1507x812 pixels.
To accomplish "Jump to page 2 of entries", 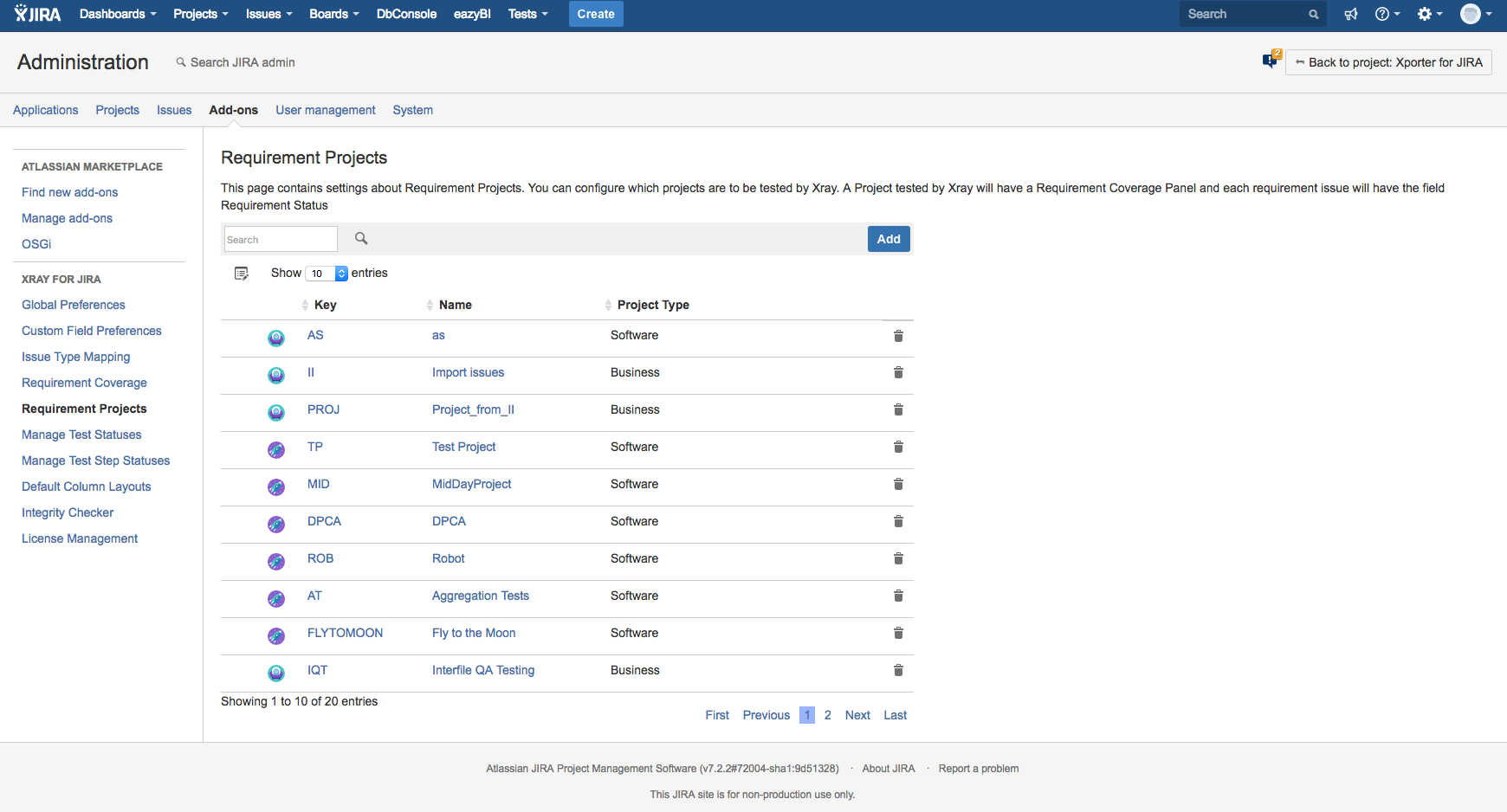I will tap(828, 715).
